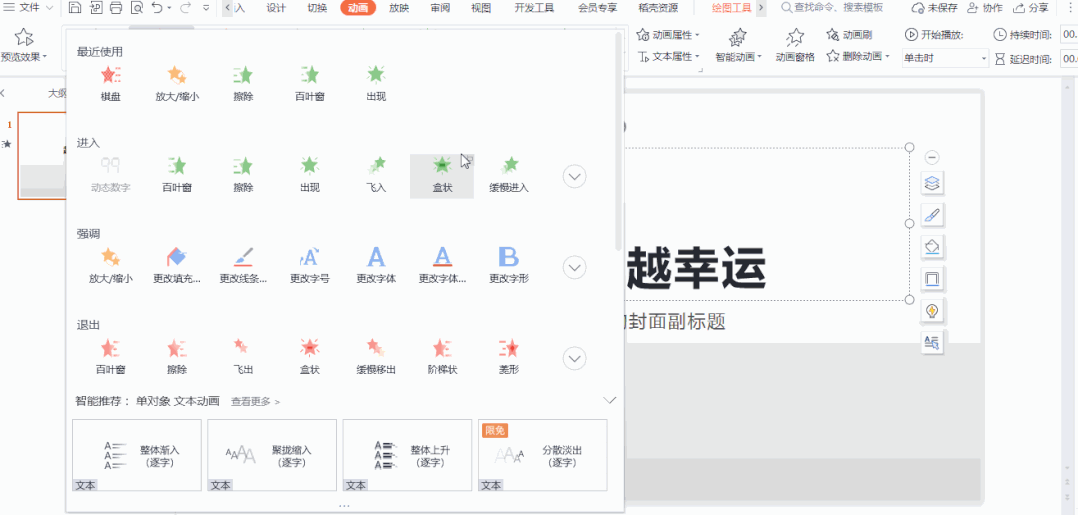Apply the 菱形 (Diamond) exit animation
The width and height of the screenshot is (1078, 515).
509,357
